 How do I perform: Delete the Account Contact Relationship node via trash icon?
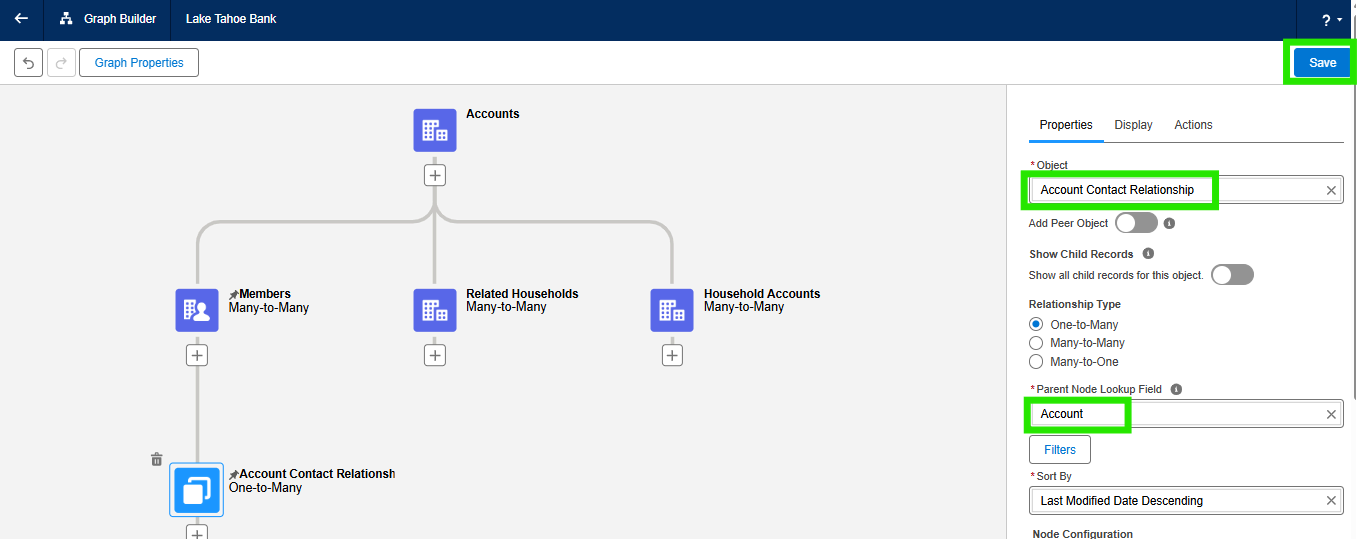point(156,459)
